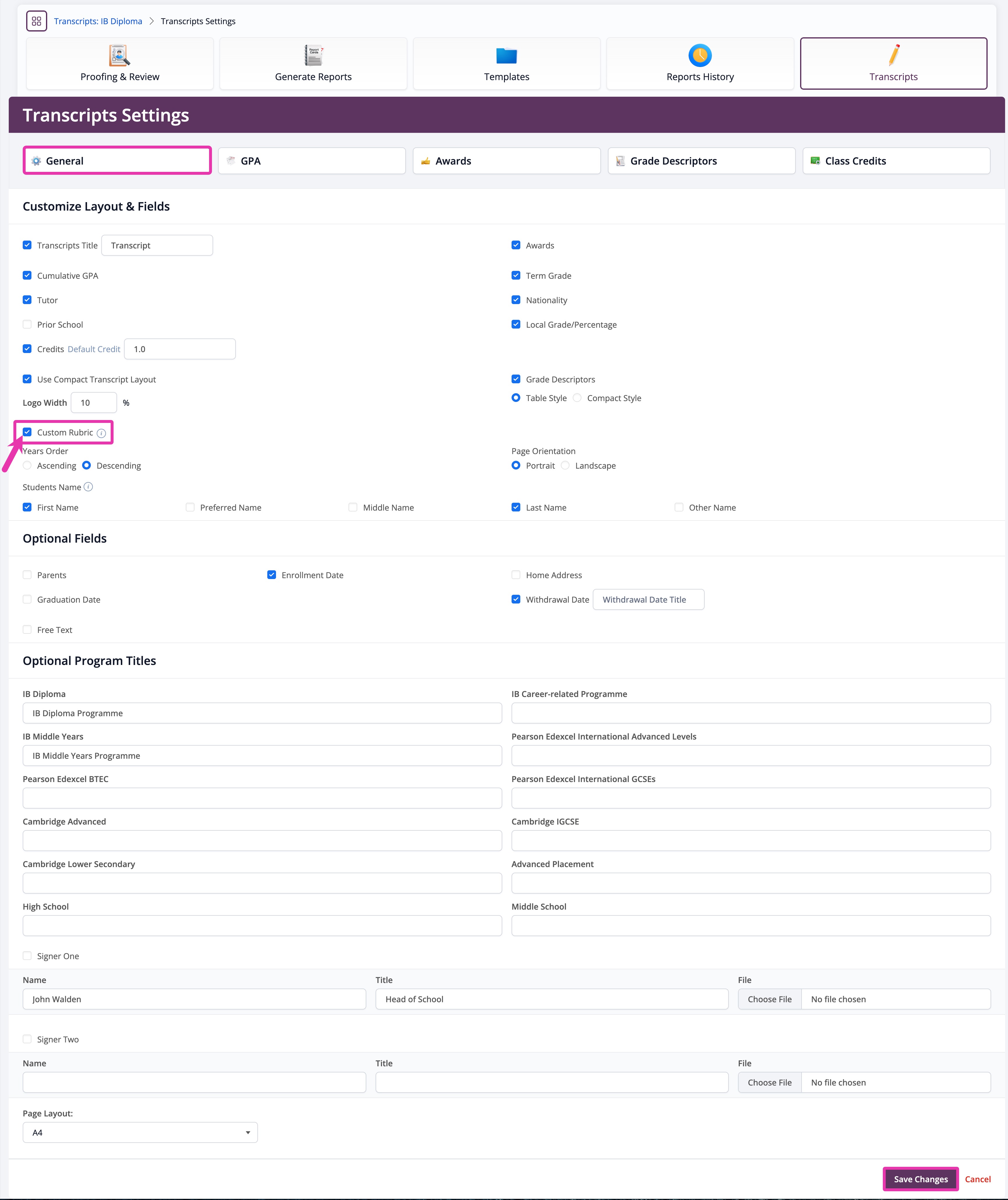1008x1200 pixels.
Task: Edit the Withdrawal Date Title field
Action: [x=648, y=599]
